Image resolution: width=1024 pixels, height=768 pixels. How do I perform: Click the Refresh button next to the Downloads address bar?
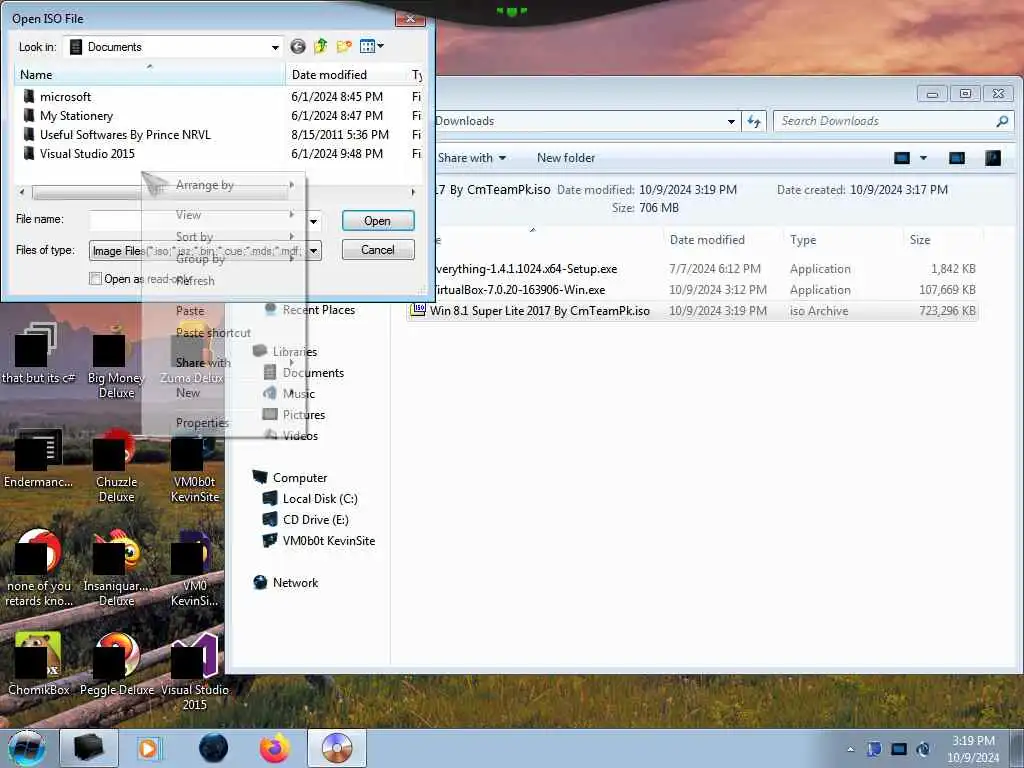(754, 121)
